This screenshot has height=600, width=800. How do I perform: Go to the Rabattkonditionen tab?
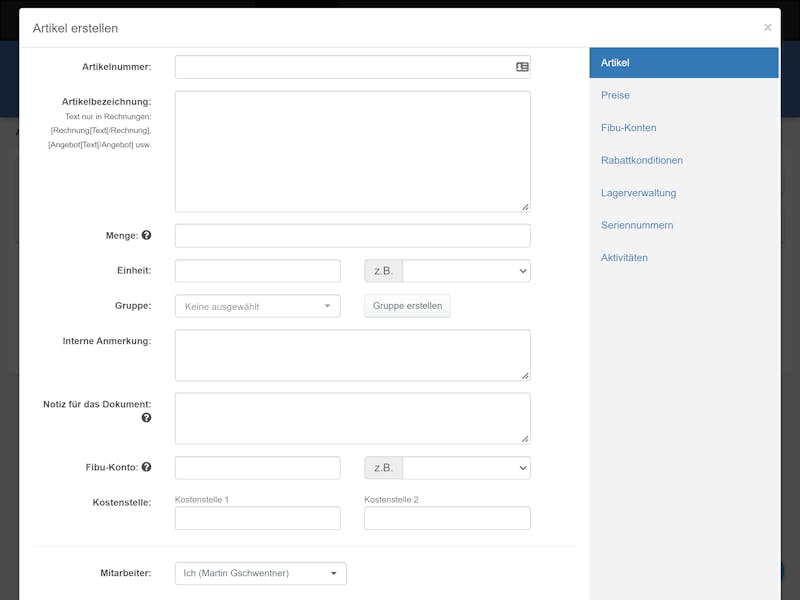coord(642,160)
